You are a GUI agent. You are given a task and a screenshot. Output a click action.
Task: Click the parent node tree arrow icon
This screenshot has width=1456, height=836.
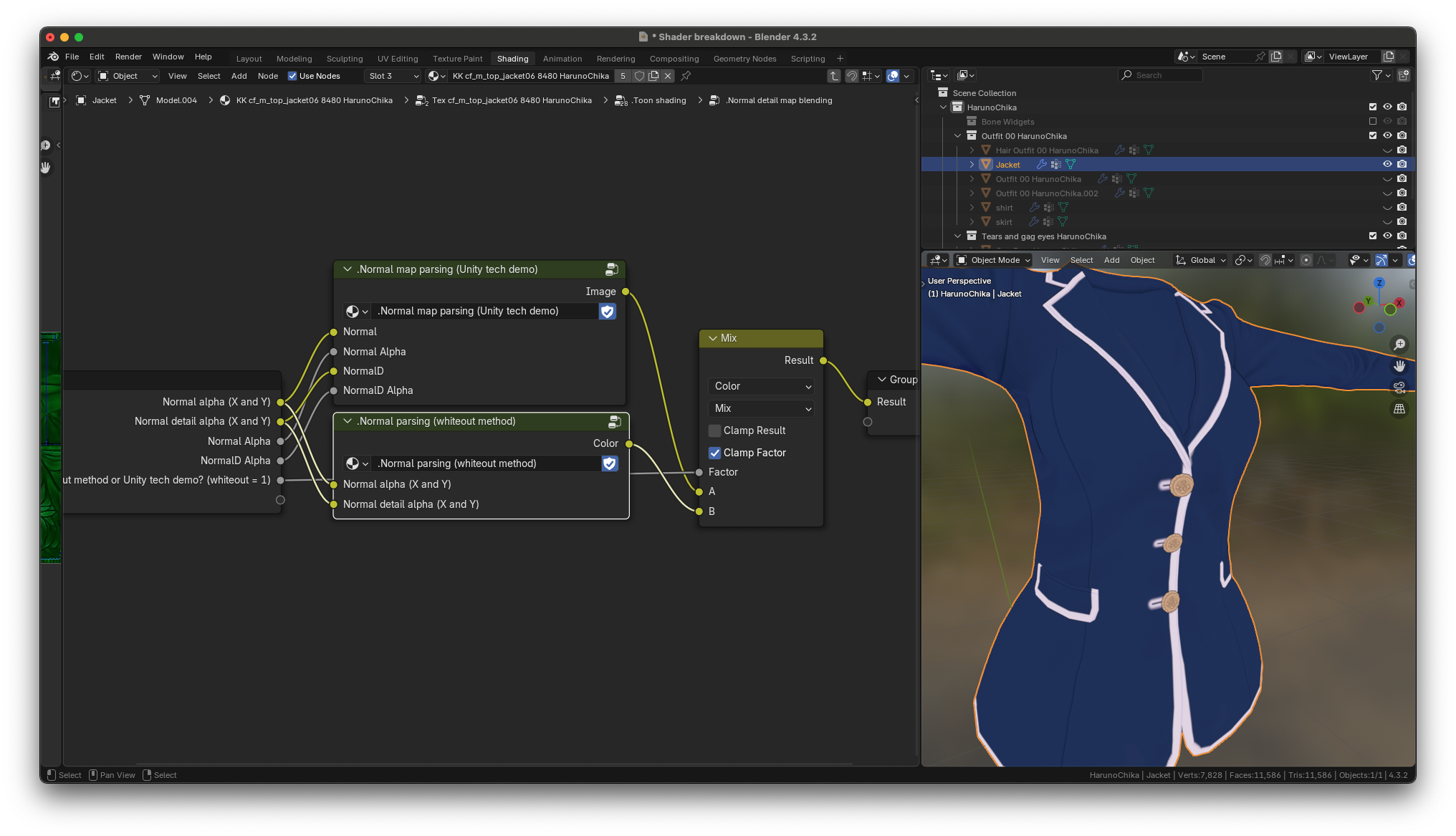point(834,76)
